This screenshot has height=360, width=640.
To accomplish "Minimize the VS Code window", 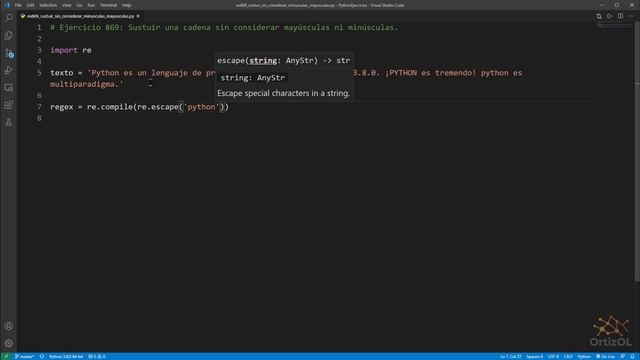I will 602,5.
